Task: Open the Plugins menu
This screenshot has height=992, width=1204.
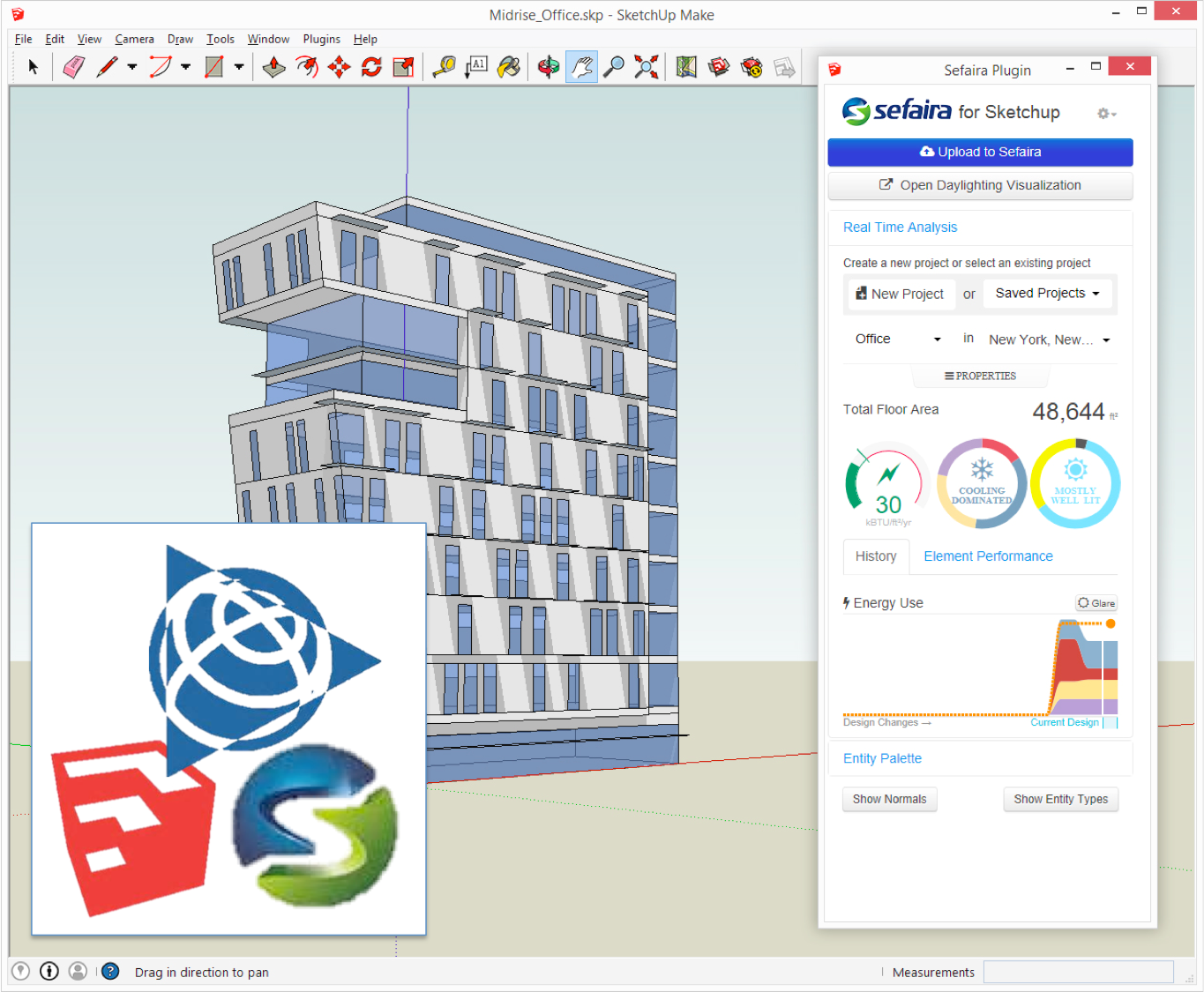Action: tap(321, 39)
